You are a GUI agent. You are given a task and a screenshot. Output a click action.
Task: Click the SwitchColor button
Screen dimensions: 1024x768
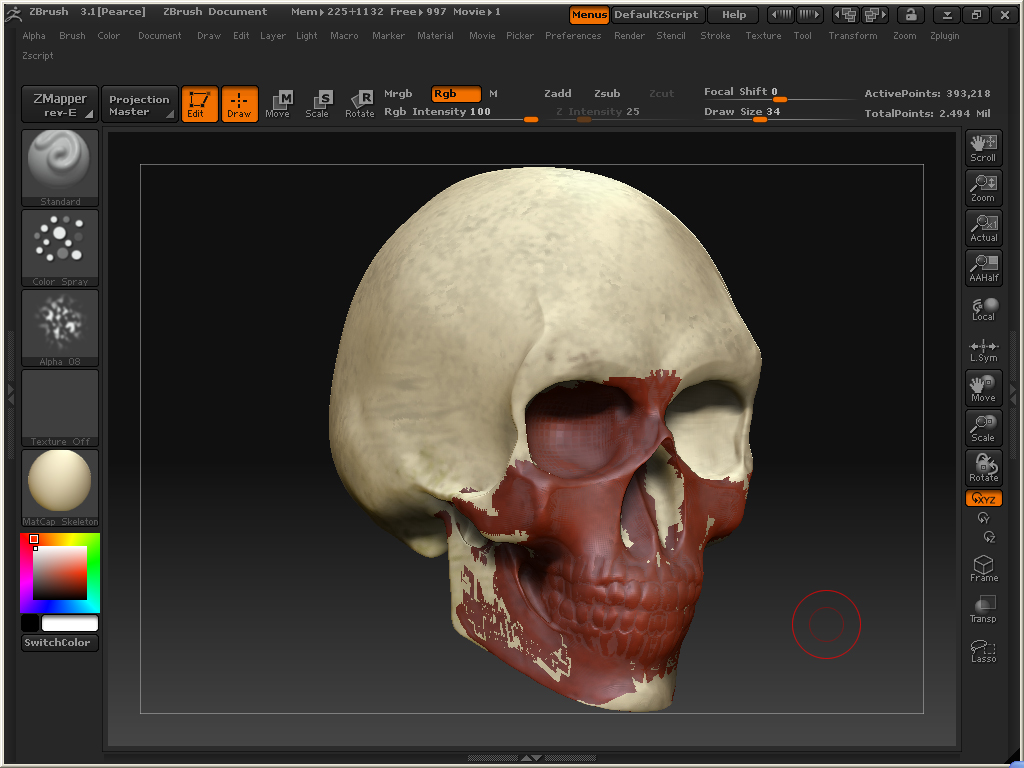(x=60, y=643)
